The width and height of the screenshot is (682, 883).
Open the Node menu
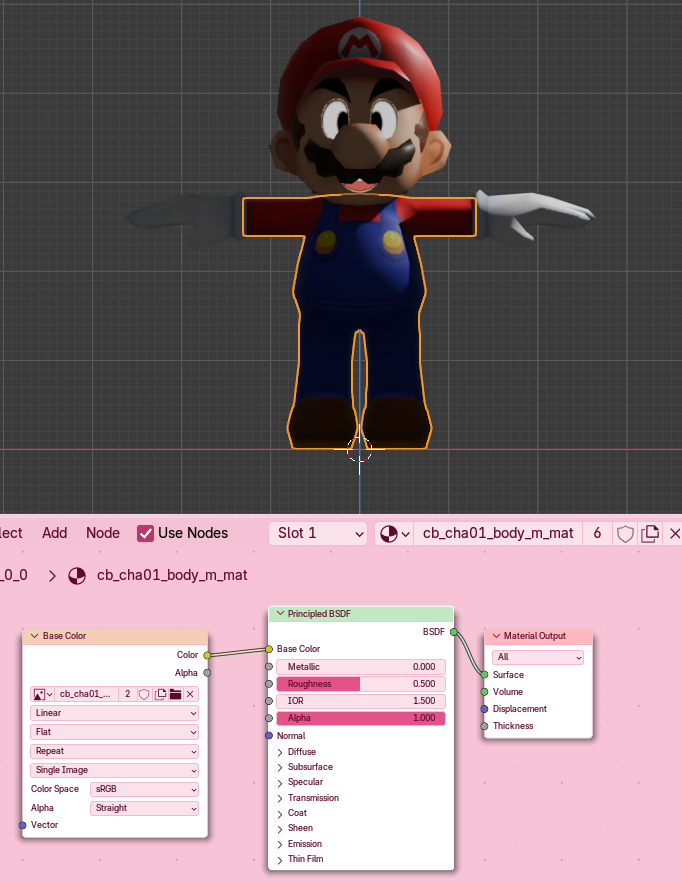pyautogui.click(x=102, y=533)
